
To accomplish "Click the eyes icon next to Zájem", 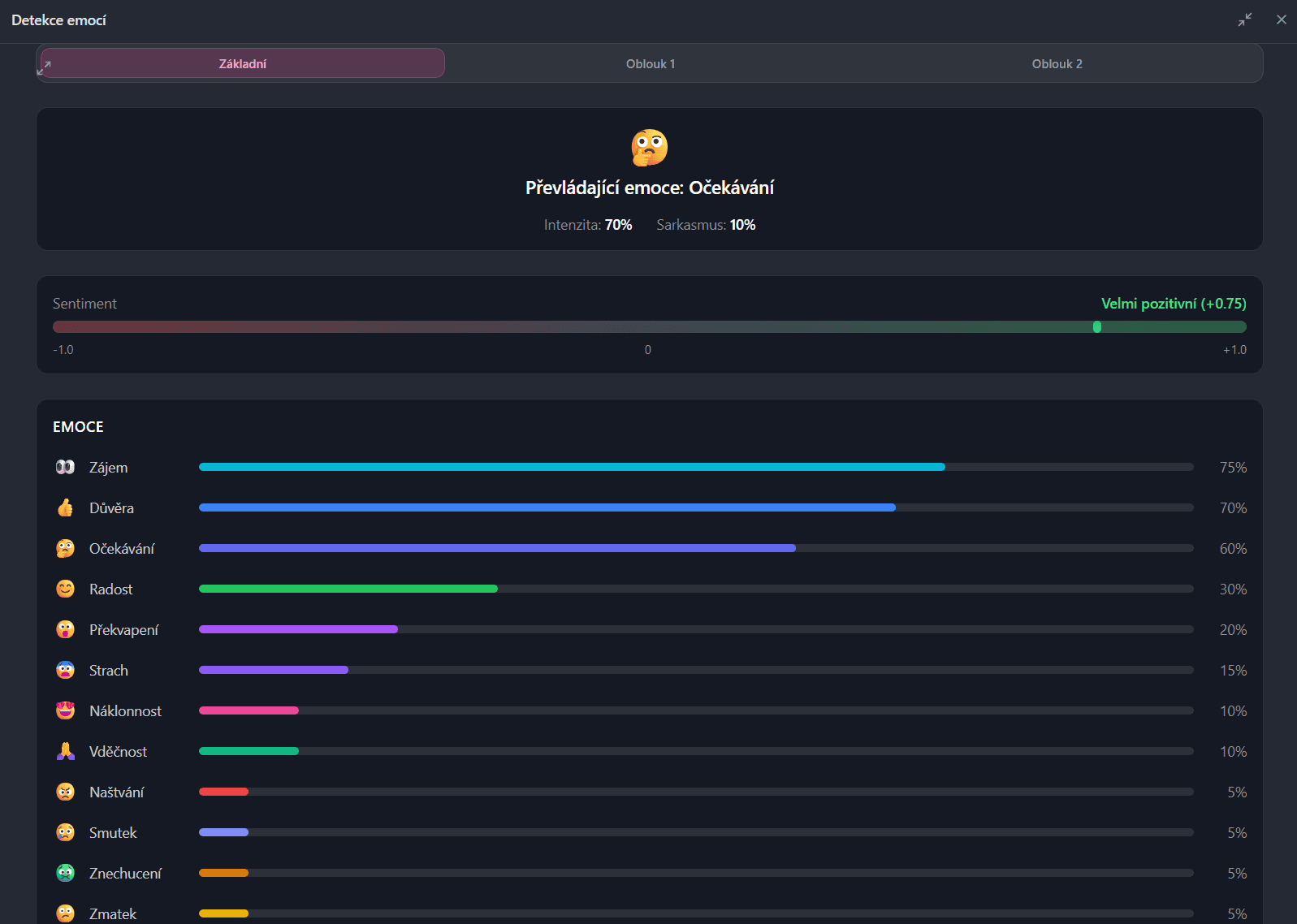I will coord(65,467).
